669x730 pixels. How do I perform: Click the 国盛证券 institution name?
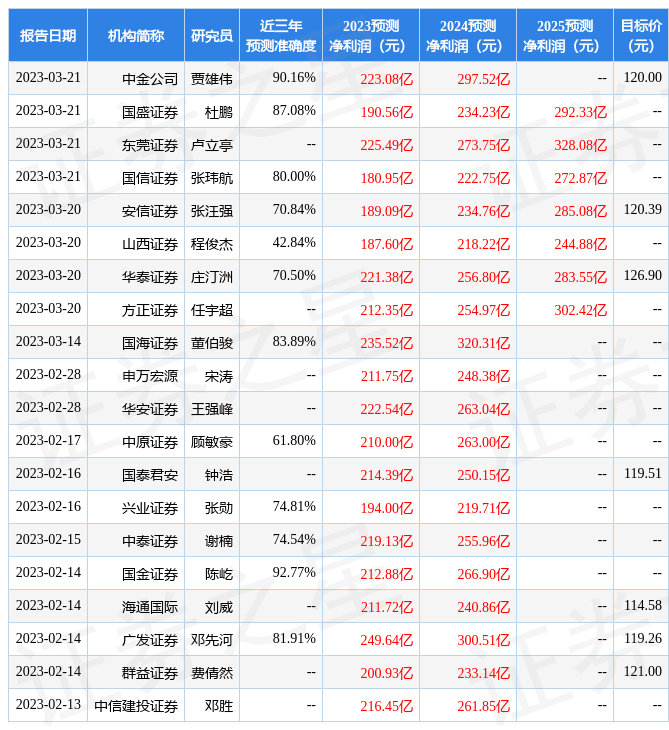[x=150, y=112]
